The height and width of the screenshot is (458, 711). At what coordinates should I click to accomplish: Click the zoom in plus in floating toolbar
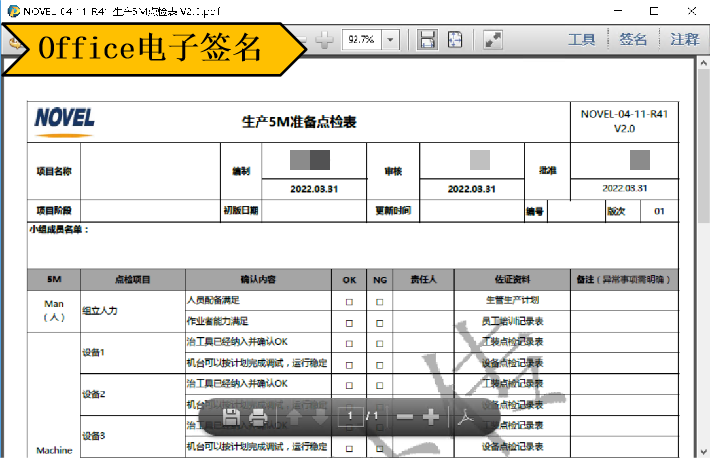click(431, 417)
